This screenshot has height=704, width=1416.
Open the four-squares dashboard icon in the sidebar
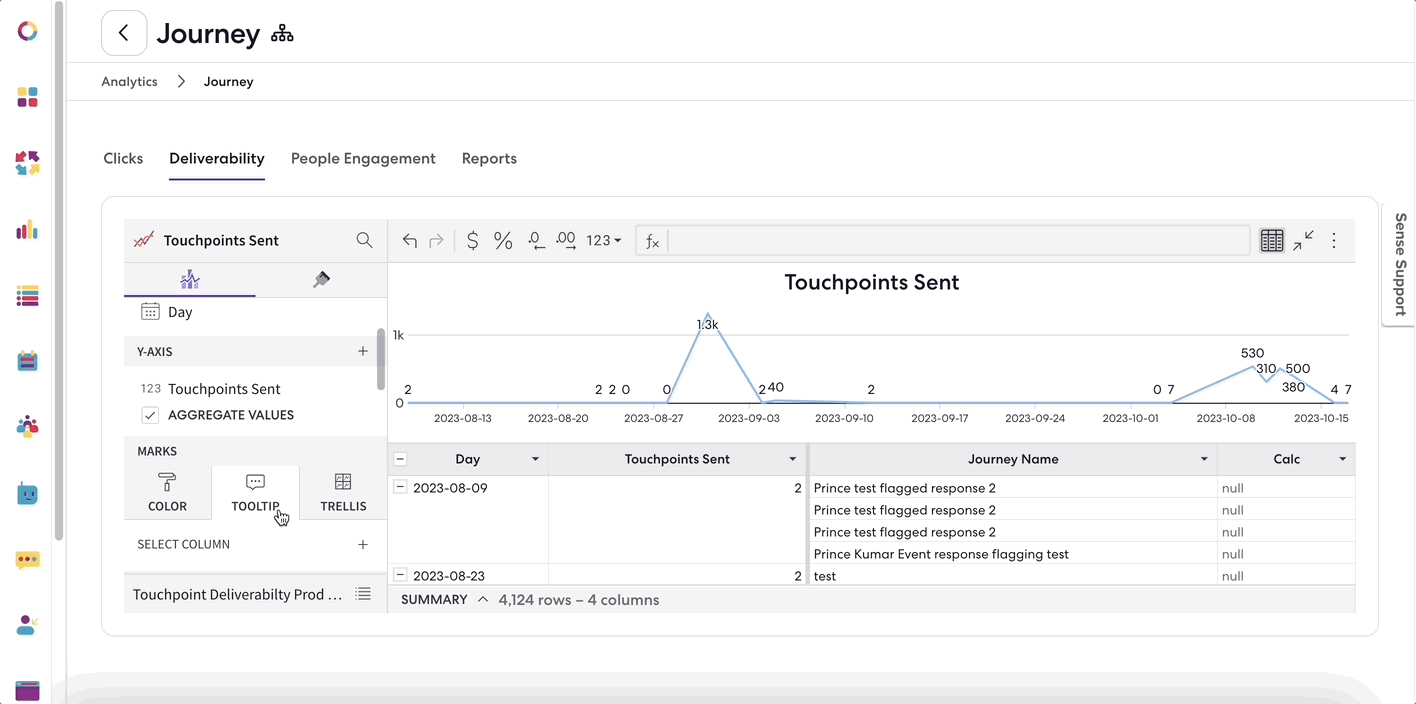(x=28, y=97)
